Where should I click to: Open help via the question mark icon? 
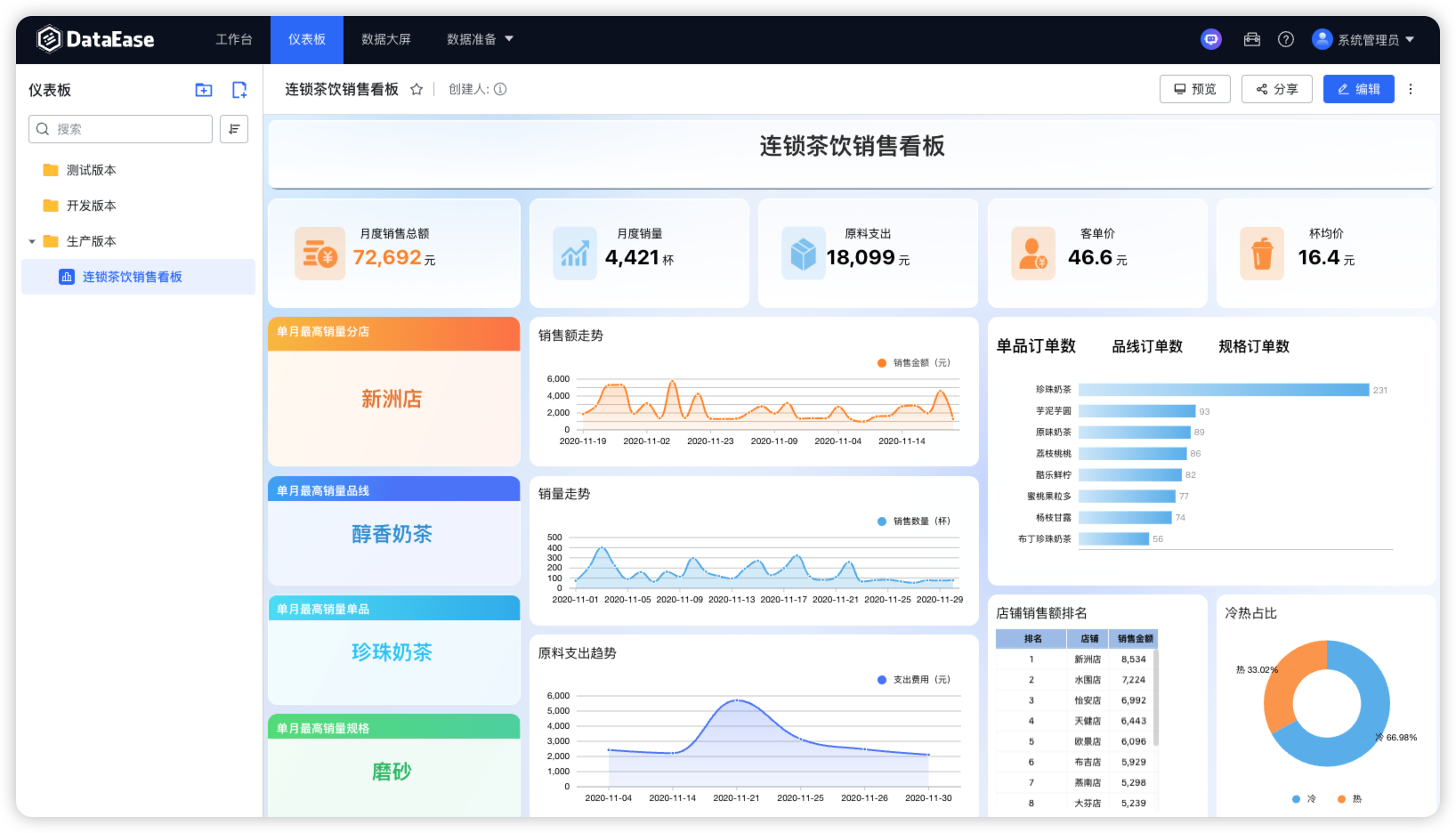click(1285, 39)
